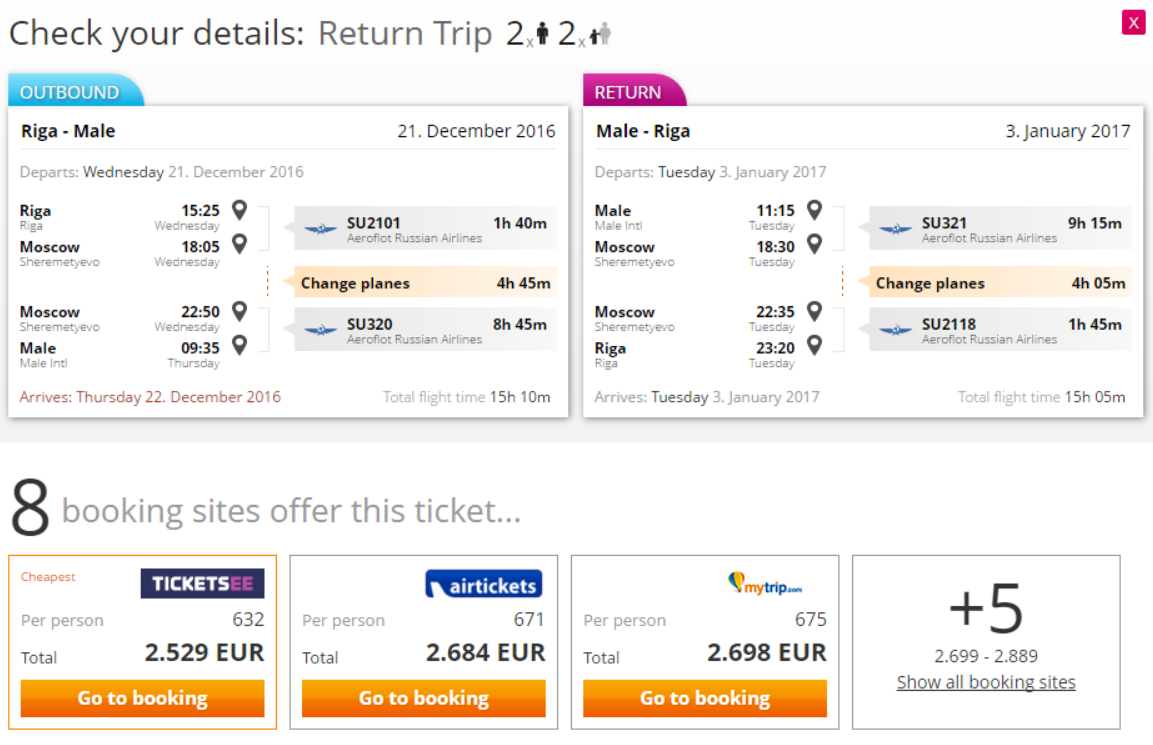Viewport: 1153px width, 745px height.
Task: Expand the +5 more booking sites box
Action: [x=986, y=608]
